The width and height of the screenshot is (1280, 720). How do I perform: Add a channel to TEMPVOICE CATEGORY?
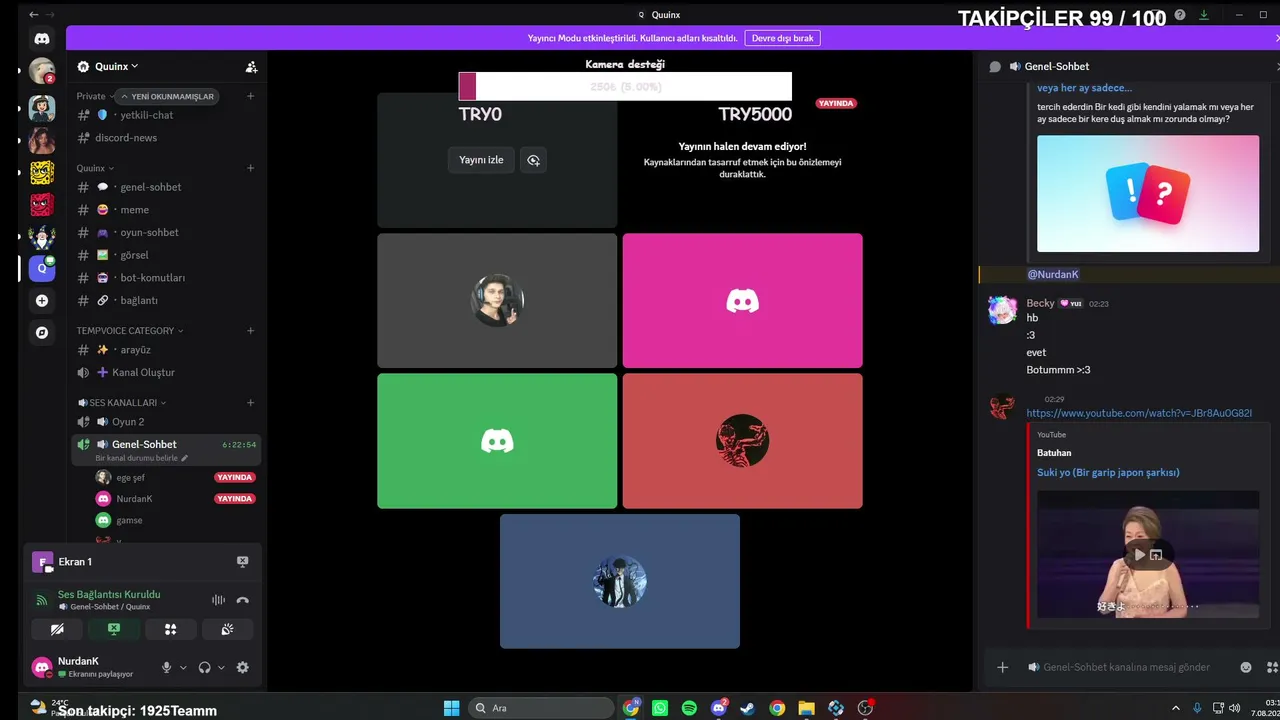[x=250, y=330]
